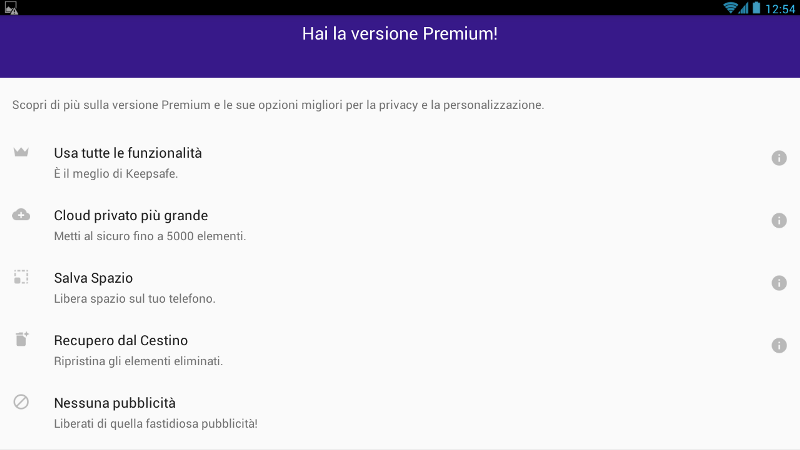Image resolution: width=800 pixels, height=450 pixels.
Task: Open info for Usa tutte le funzionalità
Action: [779, 158]
